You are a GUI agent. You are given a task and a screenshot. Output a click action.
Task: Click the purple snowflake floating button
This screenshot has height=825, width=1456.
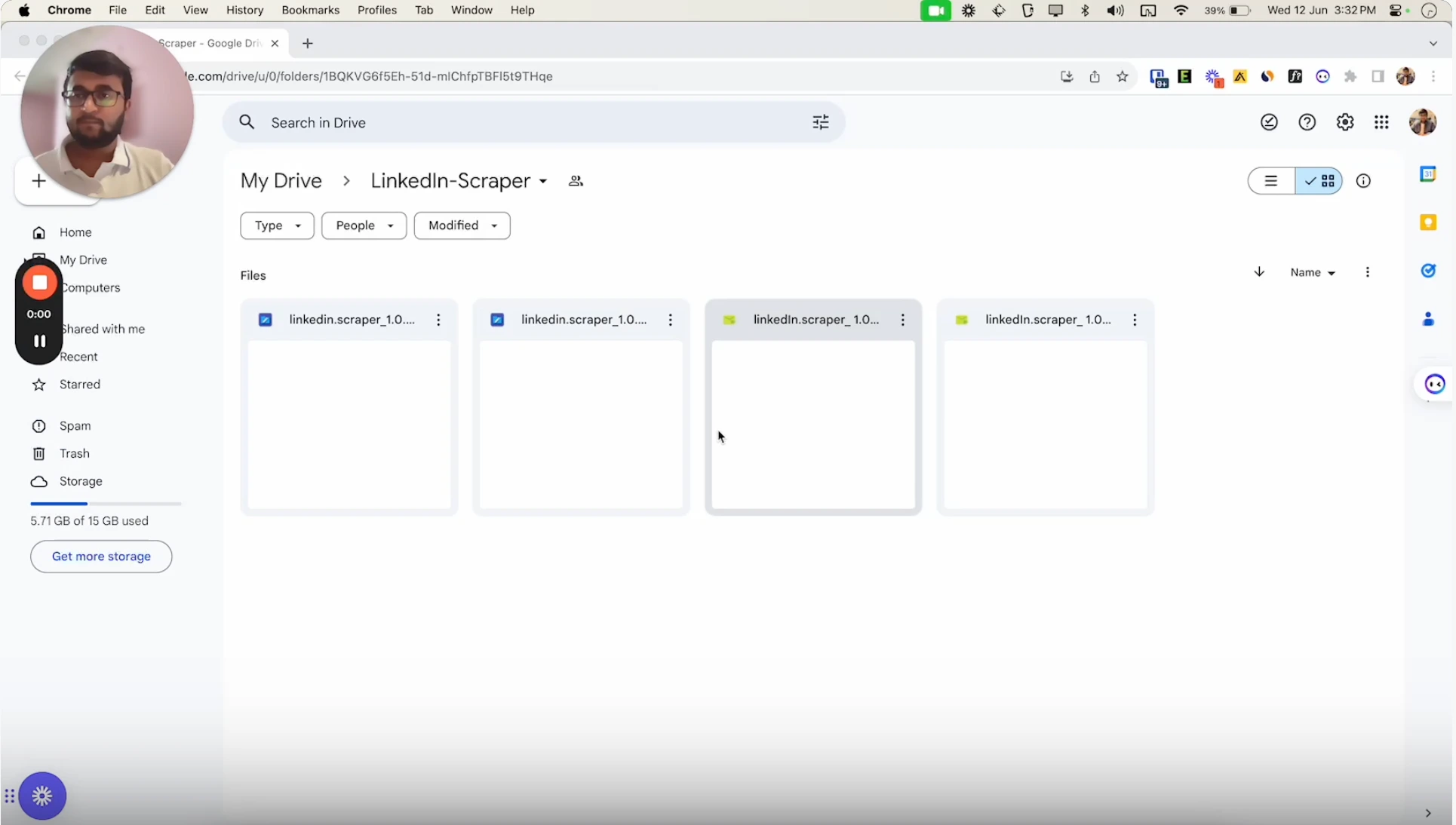click(42, 796)
